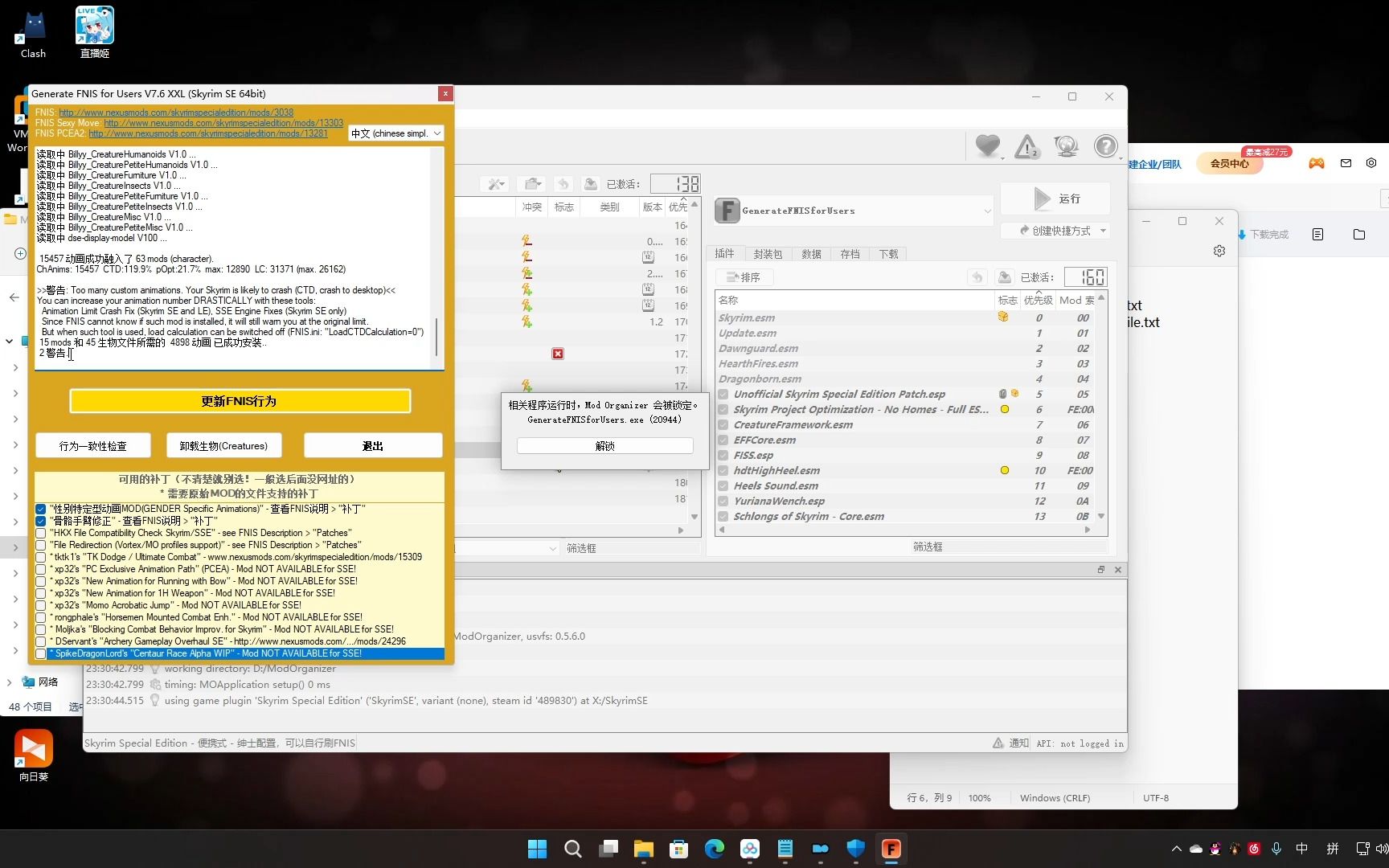The image size is (1389, 868).
Task: Click create backup icon in plugins pane
Action: tap(1004, 277)
